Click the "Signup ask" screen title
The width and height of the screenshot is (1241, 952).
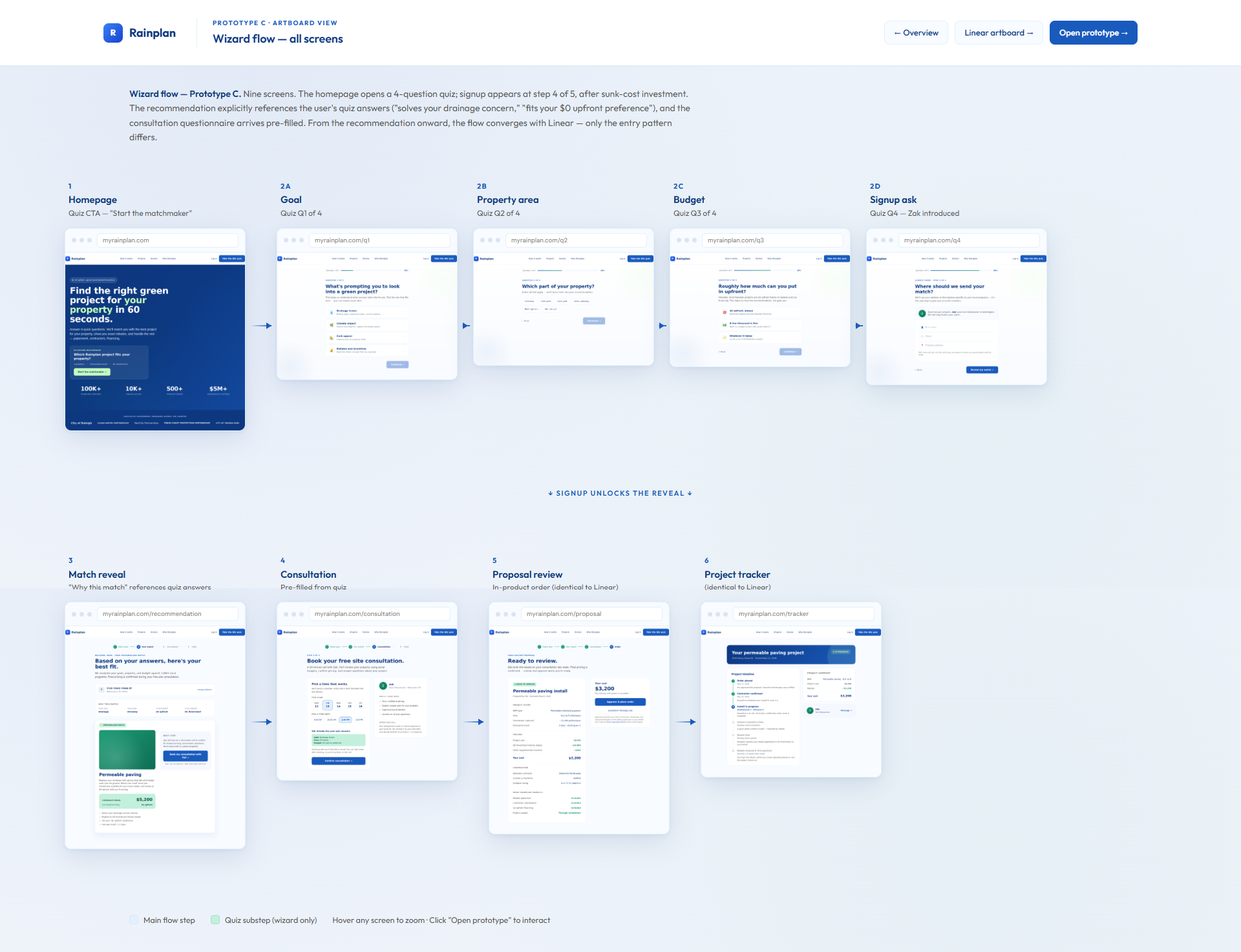[893, 200]
